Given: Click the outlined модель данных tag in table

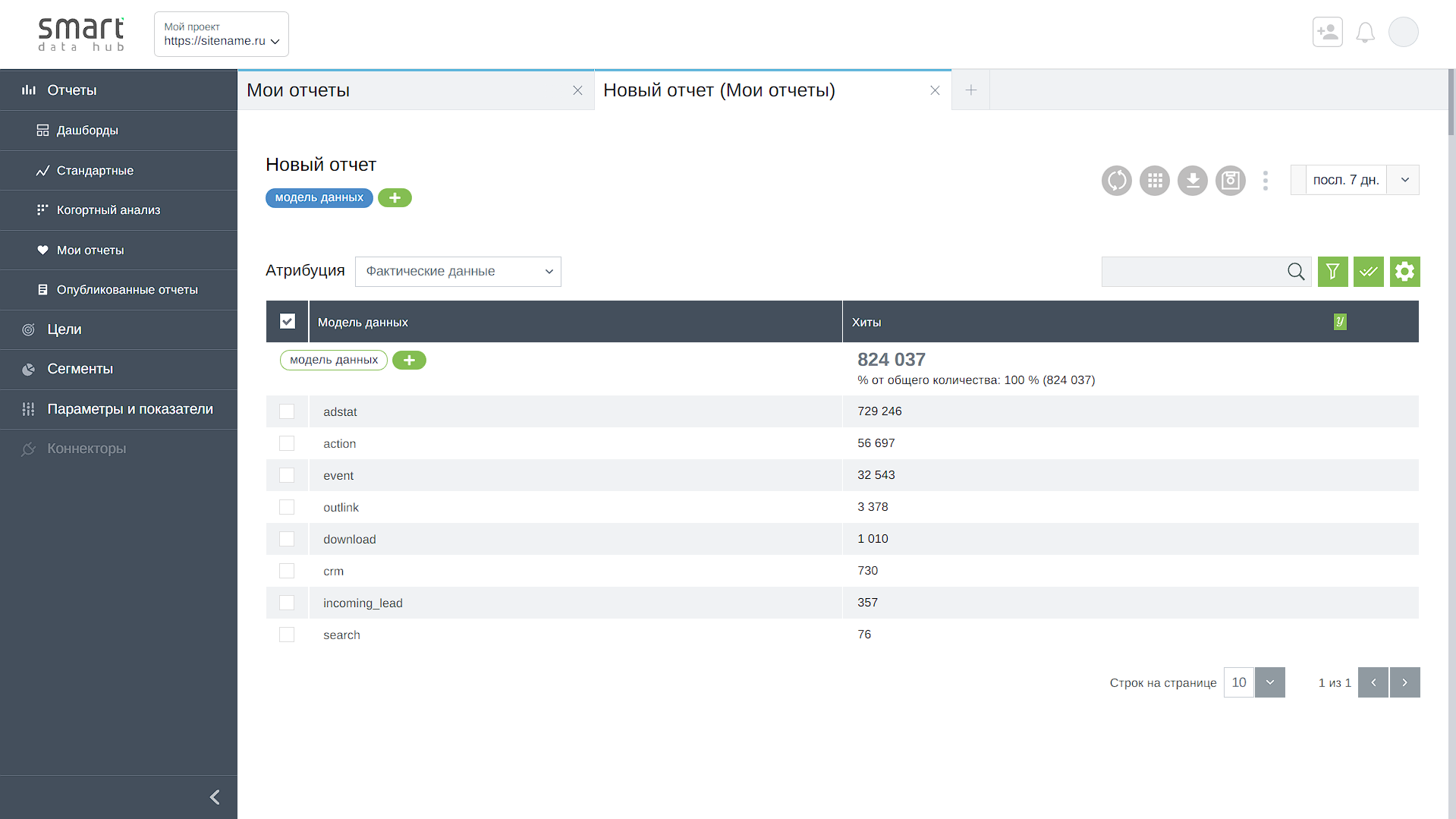Looking at the screenshot, I should pos(334,360).
